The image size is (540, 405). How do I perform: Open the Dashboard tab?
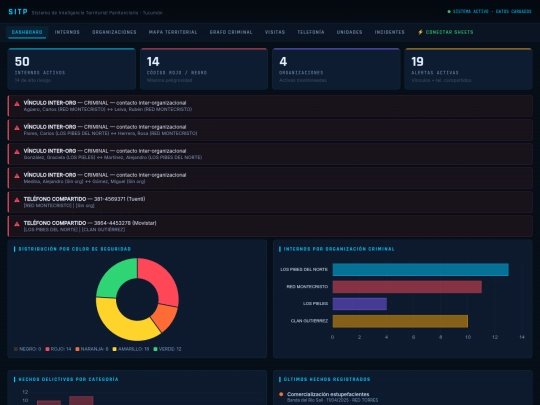click(27, 32)
